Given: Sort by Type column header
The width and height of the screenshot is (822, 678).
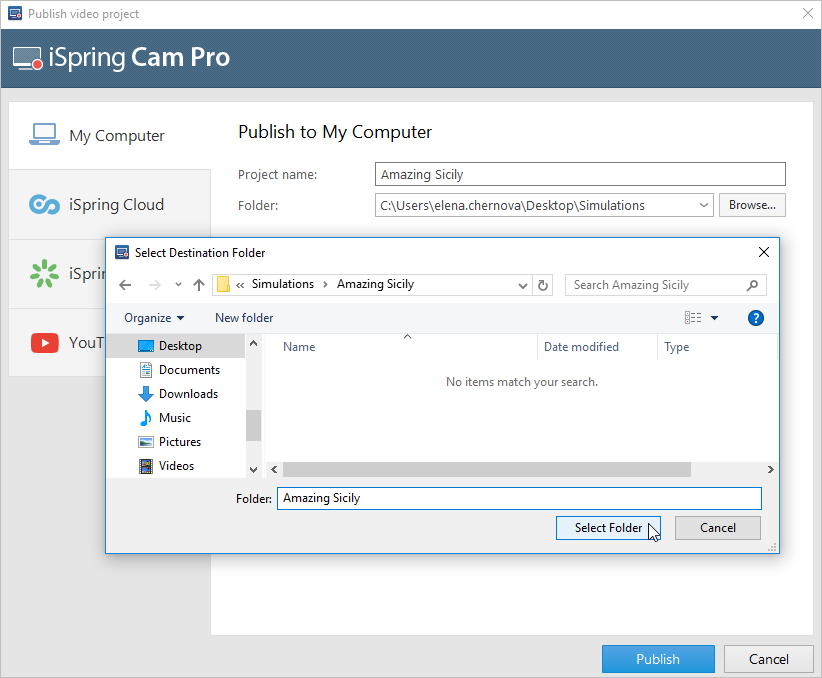Looking at the screenshot, I should (718, 347).
